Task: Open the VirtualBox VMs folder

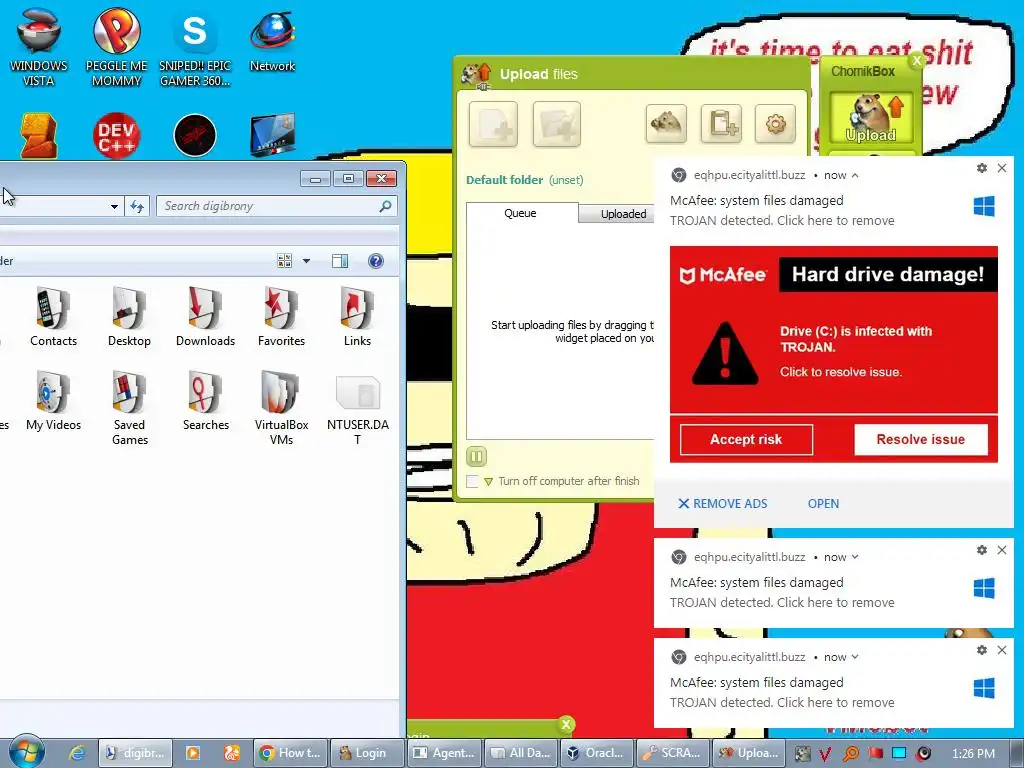Action: (281, 409)
